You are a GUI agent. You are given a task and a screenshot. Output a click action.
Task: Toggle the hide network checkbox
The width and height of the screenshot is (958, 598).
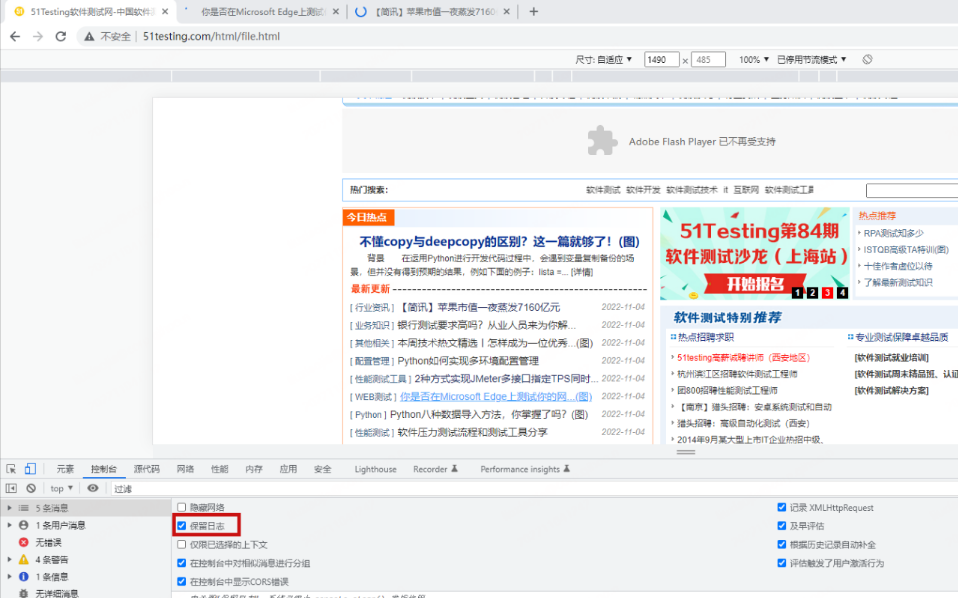tap(181, 507)
